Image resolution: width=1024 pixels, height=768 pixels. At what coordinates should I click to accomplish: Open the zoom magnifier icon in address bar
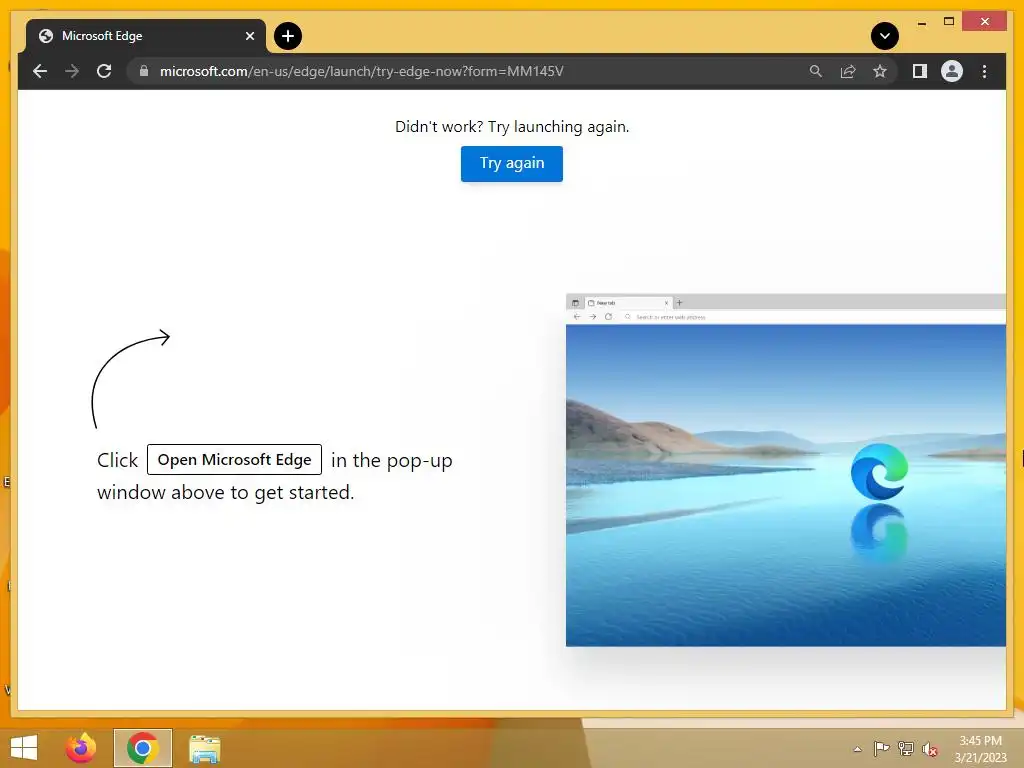[x=816, y=71]
